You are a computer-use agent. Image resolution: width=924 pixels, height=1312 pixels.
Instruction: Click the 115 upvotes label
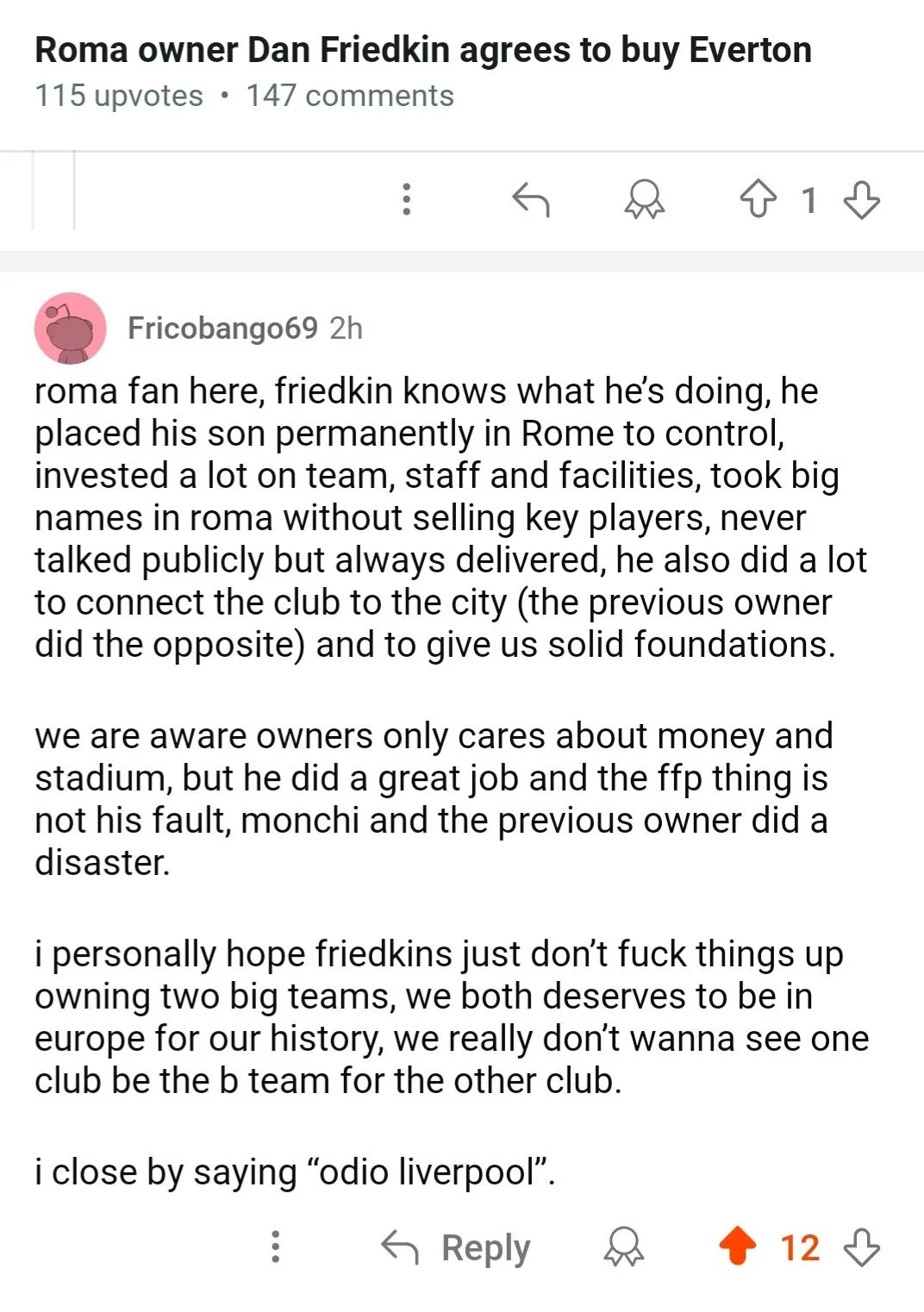coord(119,96)
